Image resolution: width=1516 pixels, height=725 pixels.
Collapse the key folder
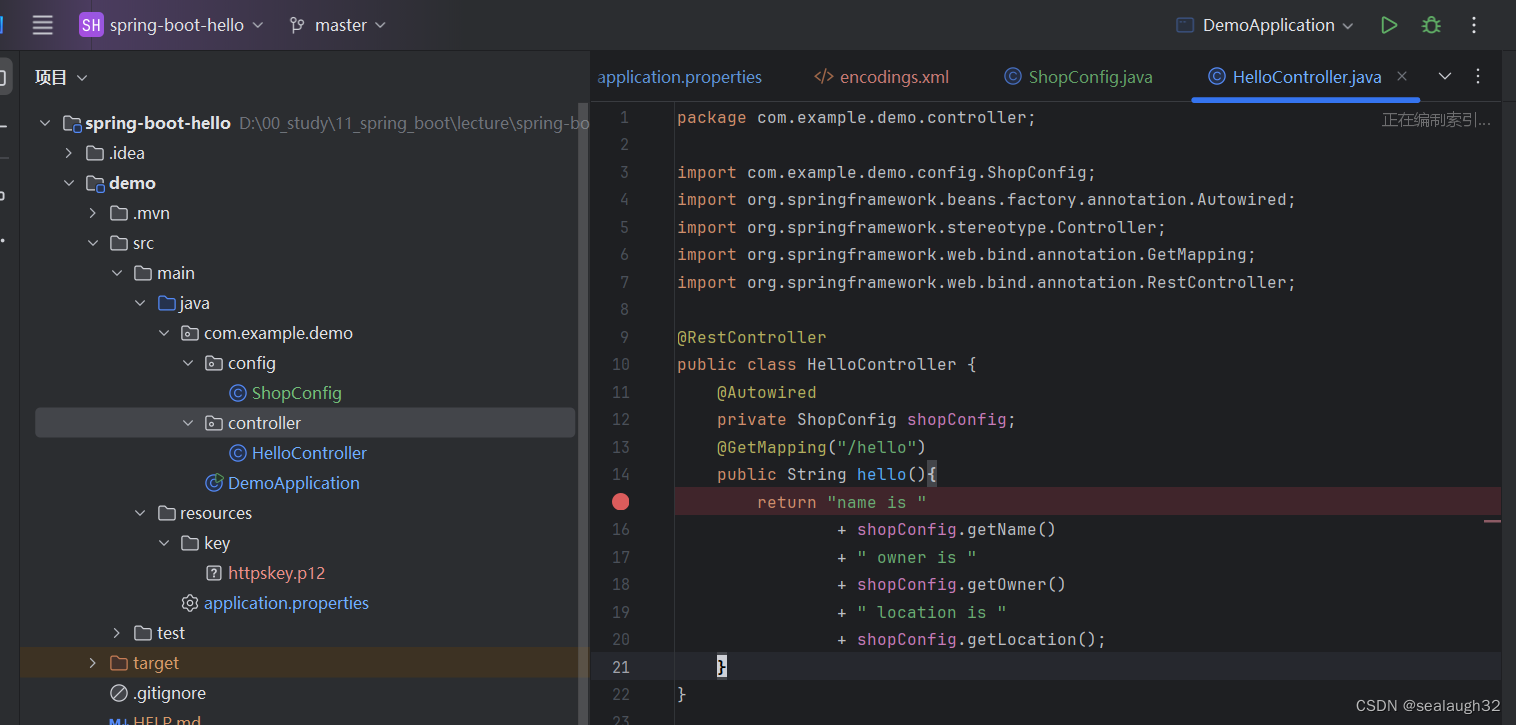point(164,543)
